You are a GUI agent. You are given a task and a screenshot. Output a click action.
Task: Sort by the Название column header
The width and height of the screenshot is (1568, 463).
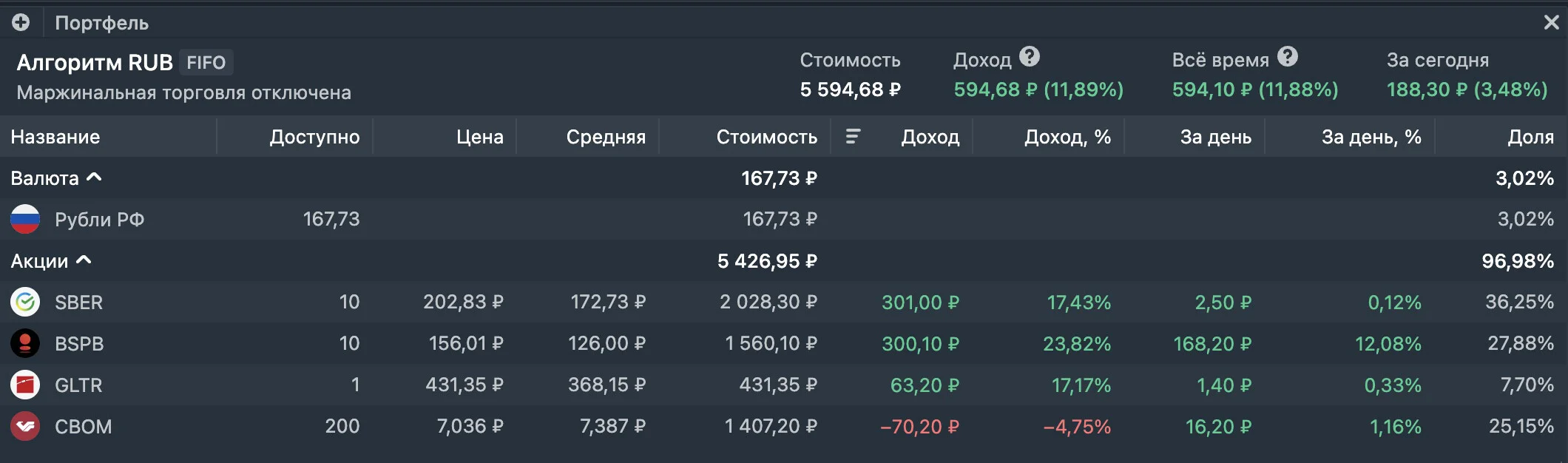click(55, 137)
